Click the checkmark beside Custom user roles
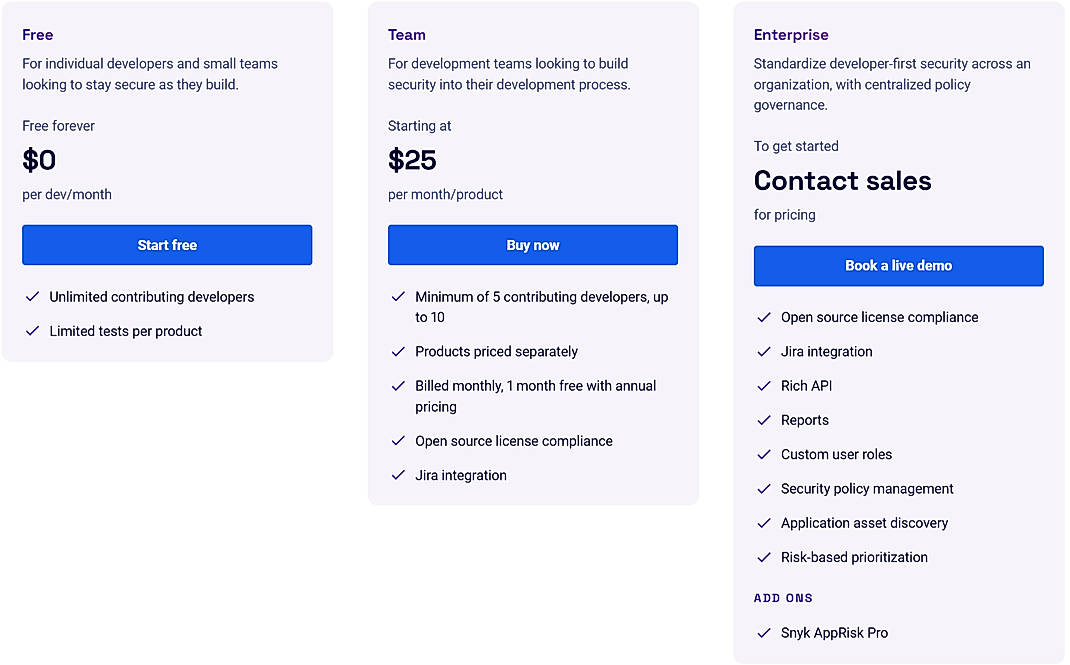The image size is (1070, 665). point(763,454)
